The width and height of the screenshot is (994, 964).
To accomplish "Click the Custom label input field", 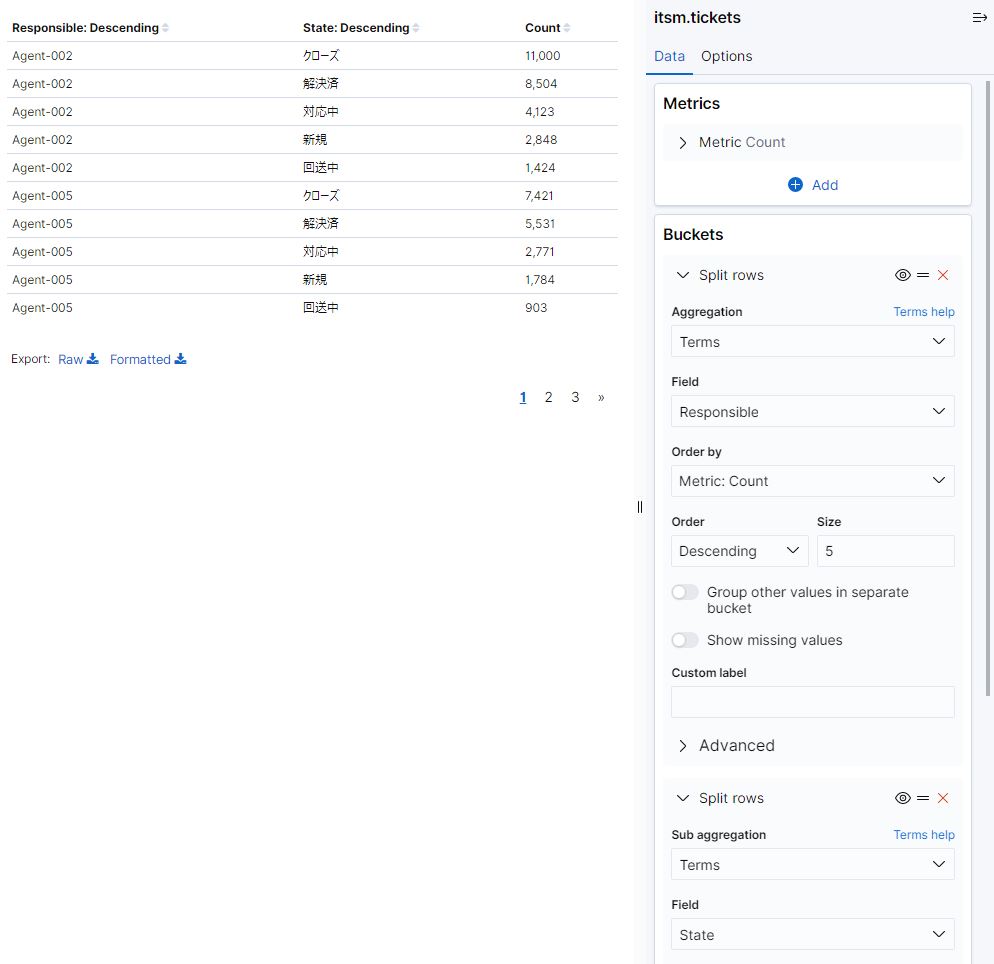I will tap(812, 702).
